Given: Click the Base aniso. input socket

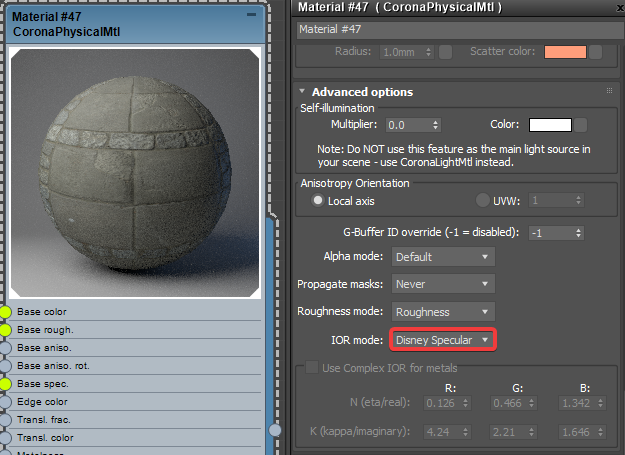Looking at the screenshot, I should pos(5,348).
